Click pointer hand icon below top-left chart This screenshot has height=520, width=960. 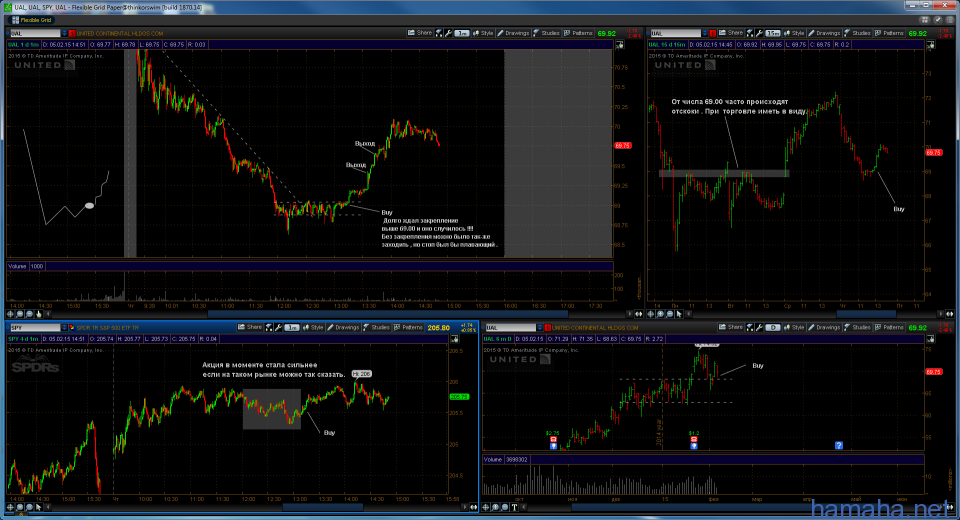[x=39, y=314]
